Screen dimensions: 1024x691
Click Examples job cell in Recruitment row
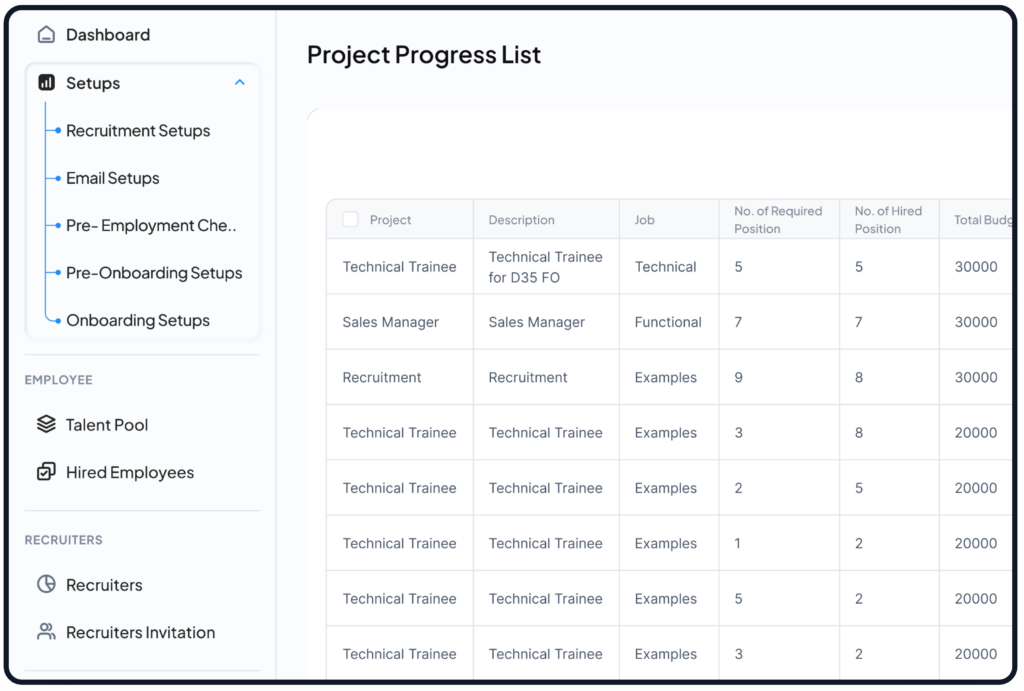coord(665,378)
